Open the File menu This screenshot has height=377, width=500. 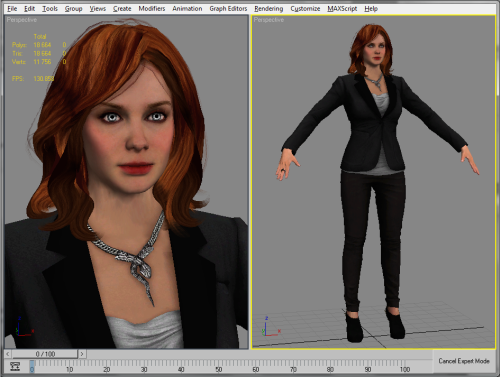click(12, 9)
